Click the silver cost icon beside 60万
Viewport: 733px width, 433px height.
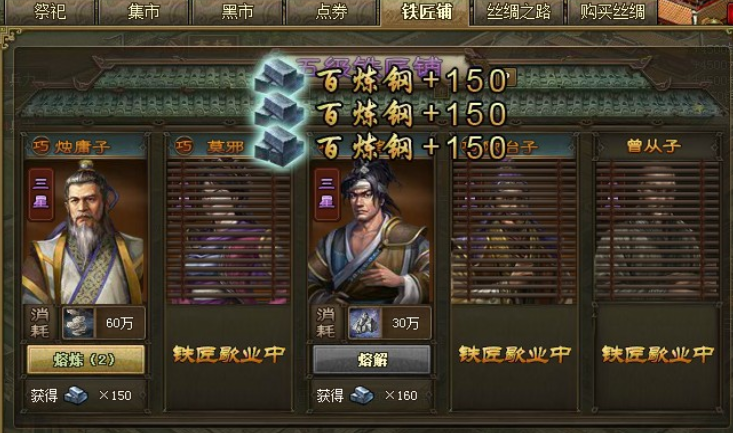click(x=78, y=323)
